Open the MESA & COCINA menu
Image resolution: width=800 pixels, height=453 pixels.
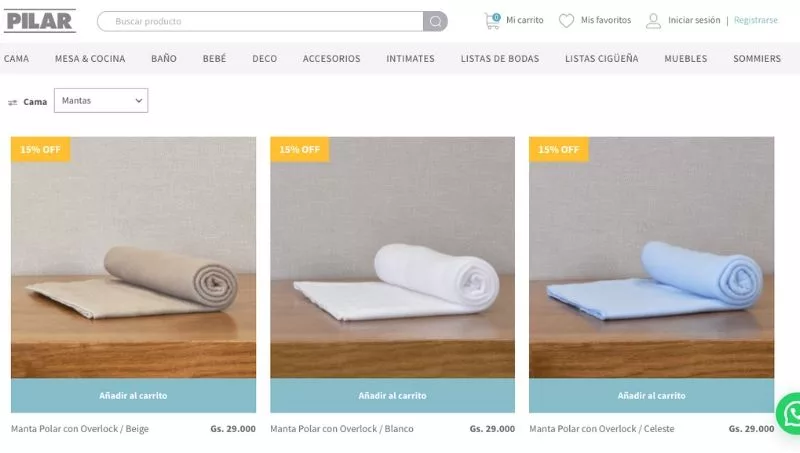90,59
